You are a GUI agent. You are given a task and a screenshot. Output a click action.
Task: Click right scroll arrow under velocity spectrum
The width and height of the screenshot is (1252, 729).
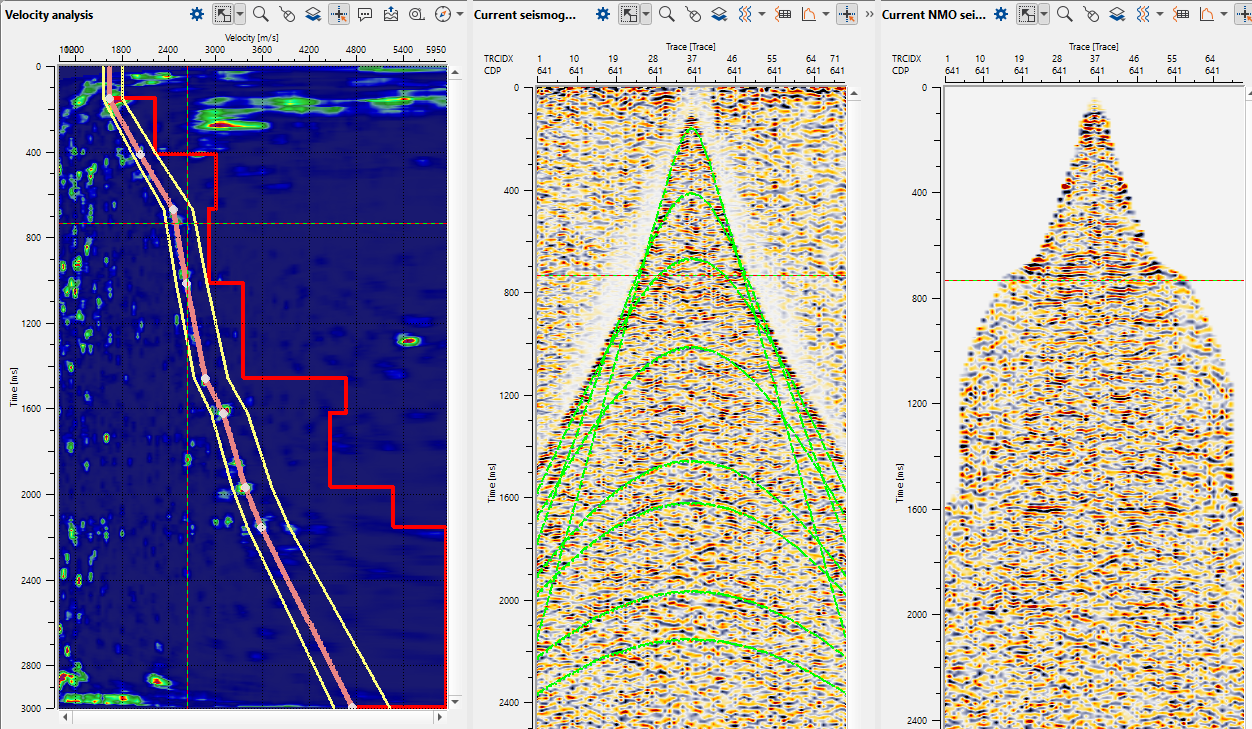pyautogui.click(x=439, y=717)
